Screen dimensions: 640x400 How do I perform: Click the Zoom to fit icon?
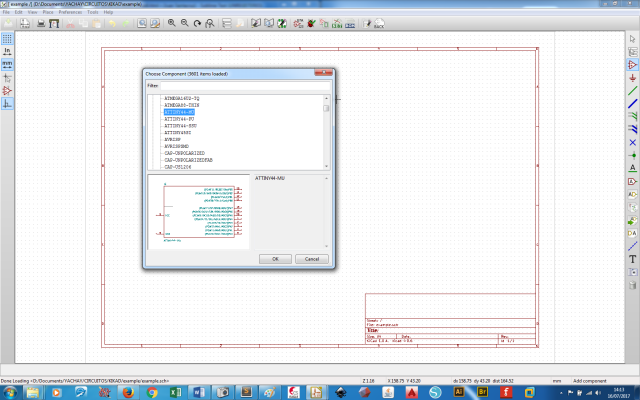coord(210,23)
